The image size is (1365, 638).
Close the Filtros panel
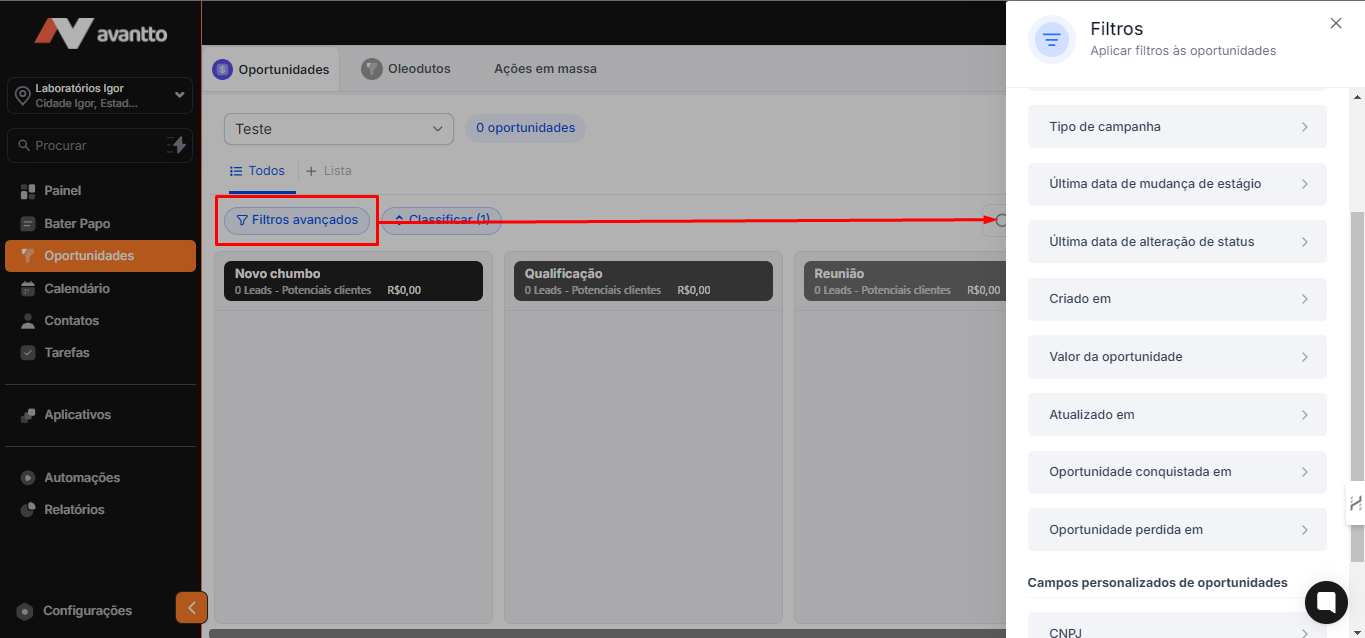coord(1336,24)
